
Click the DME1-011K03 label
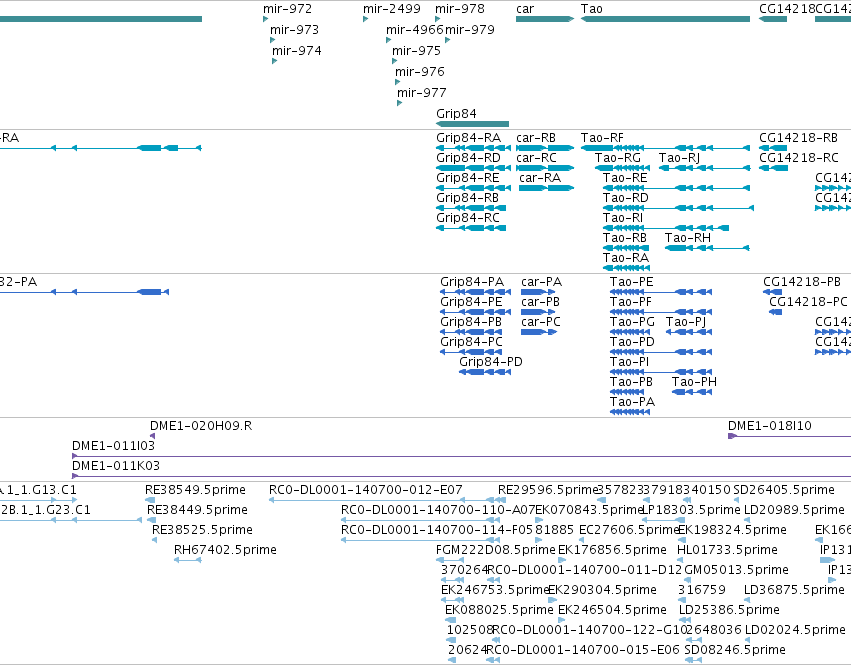click(116, 466)
